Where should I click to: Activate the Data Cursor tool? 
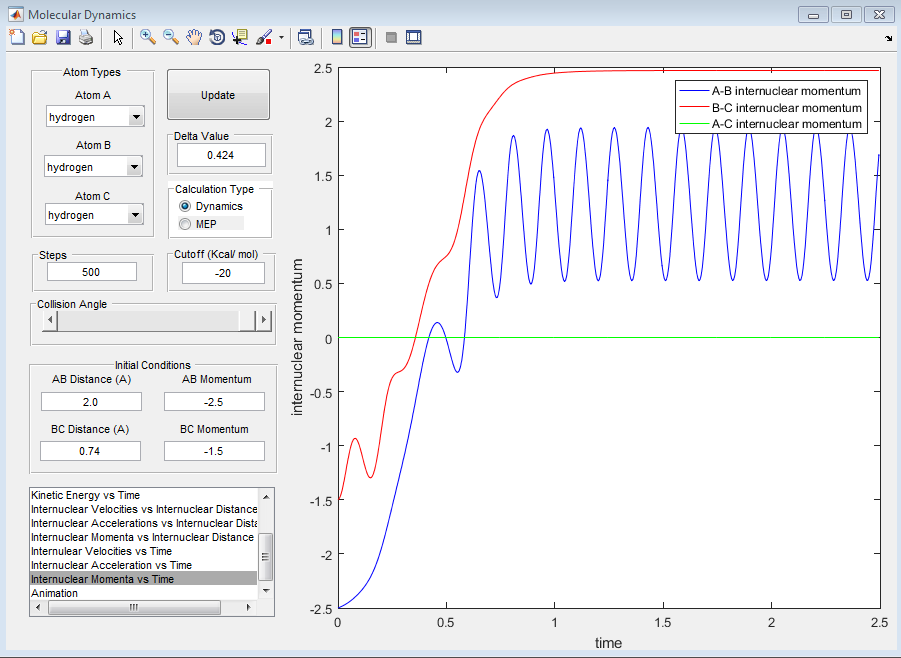tap(240, 37)
